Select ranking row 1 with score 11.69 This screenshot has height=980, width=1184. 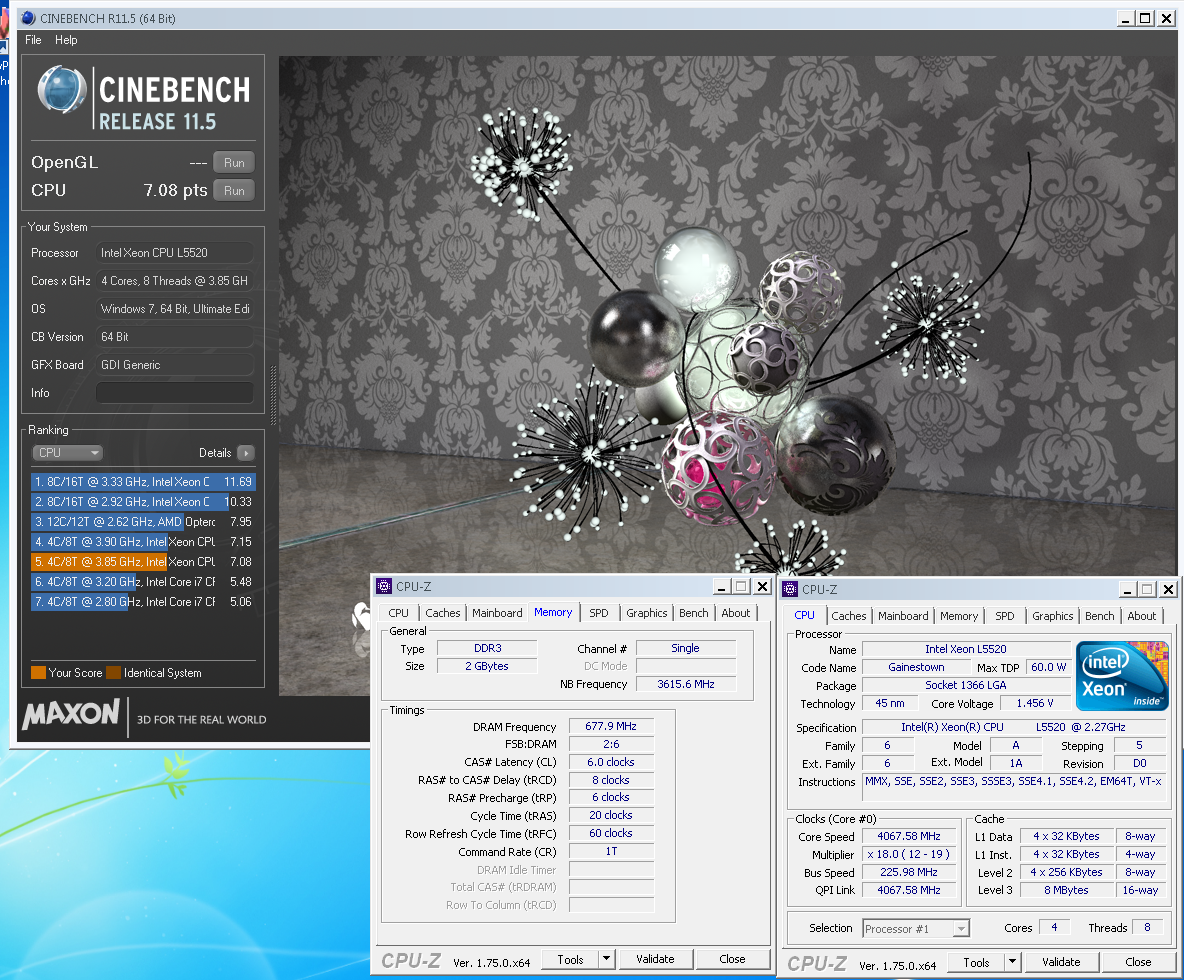(143, 482)
